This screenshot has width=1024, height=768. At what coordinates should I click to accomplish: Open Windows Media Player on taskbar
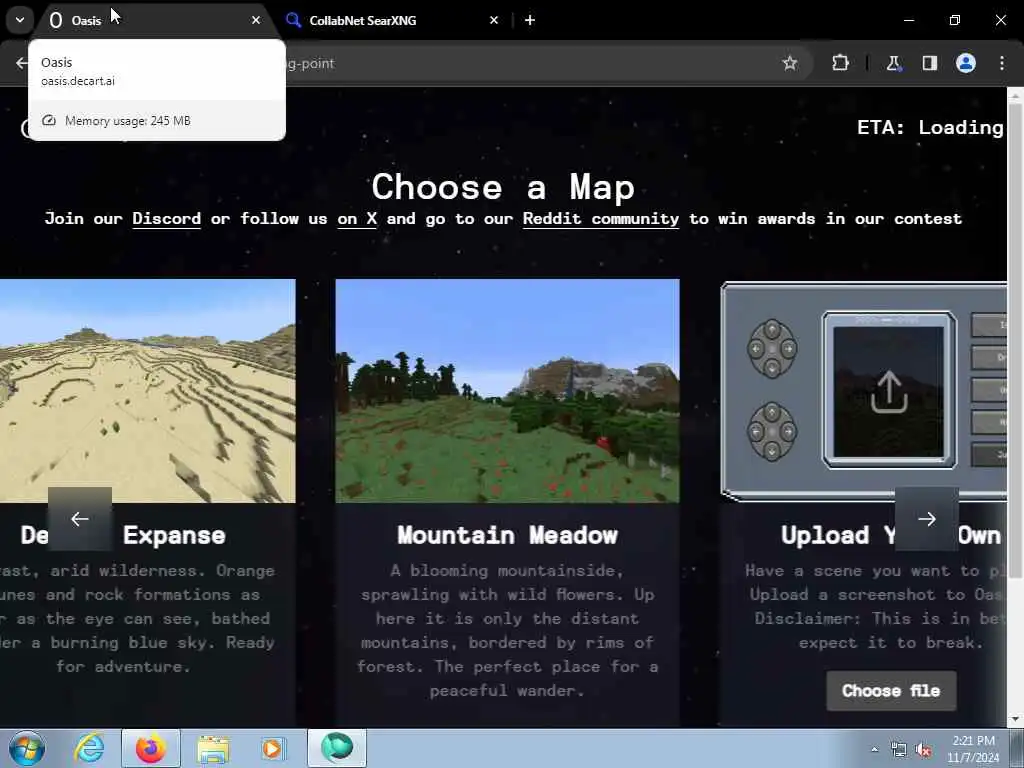(273, 748)
